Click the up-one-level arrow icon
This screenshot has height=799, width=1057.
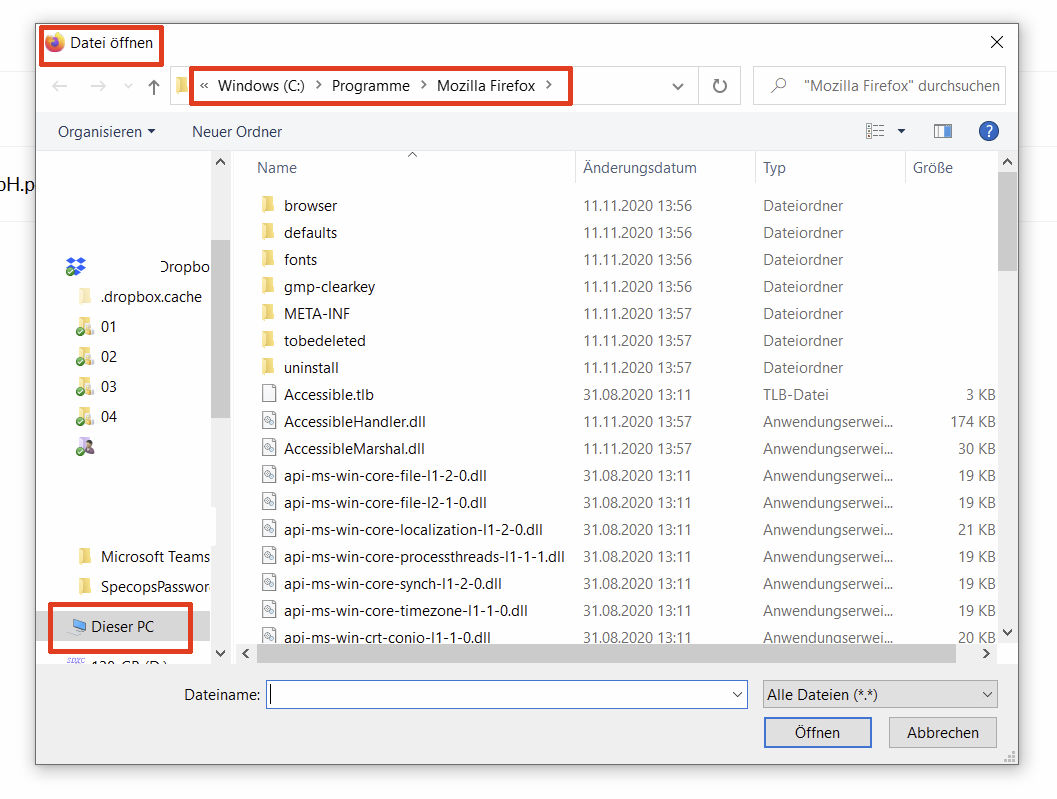tap(154, 87)
